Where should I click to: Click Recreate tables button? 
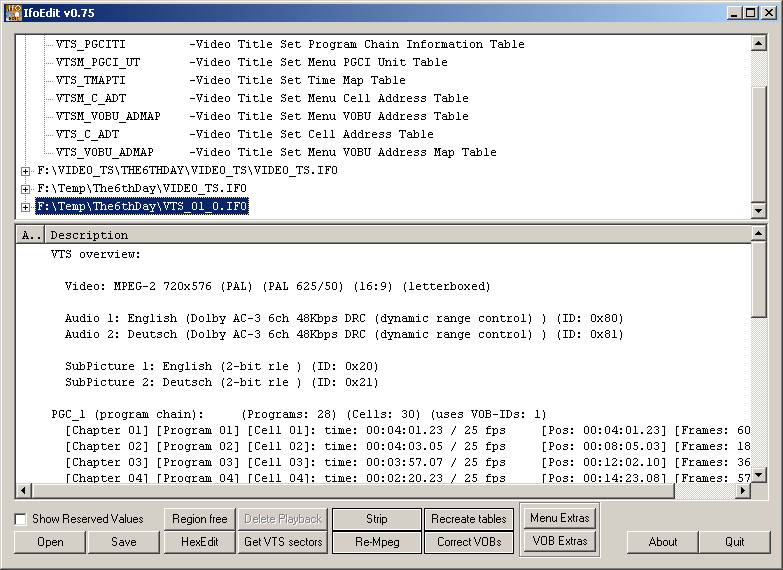tap(469, 519)
